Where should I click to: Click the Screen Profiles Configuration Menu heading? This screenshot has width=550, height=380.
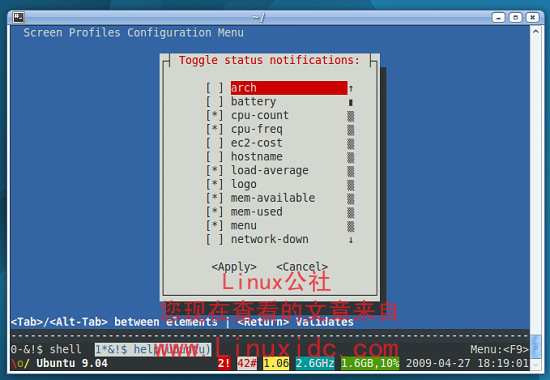(x=133, y=33)
